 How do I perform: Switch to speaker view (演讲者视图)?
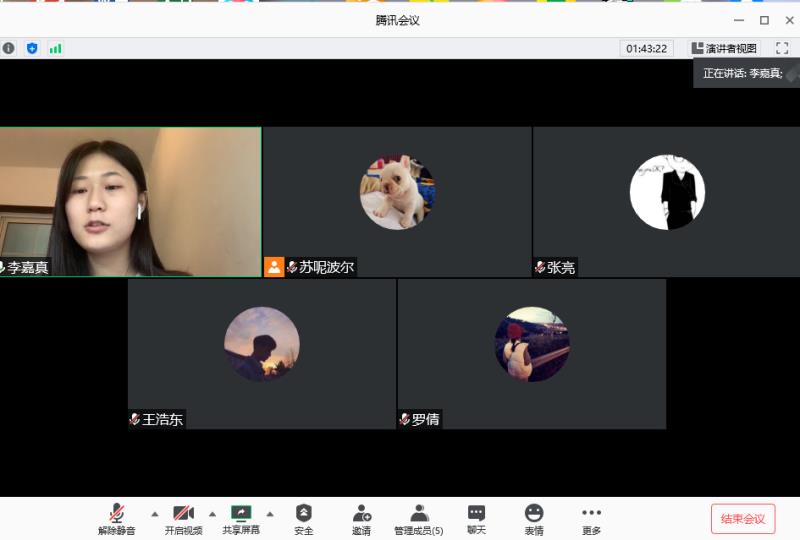[724, 48]
